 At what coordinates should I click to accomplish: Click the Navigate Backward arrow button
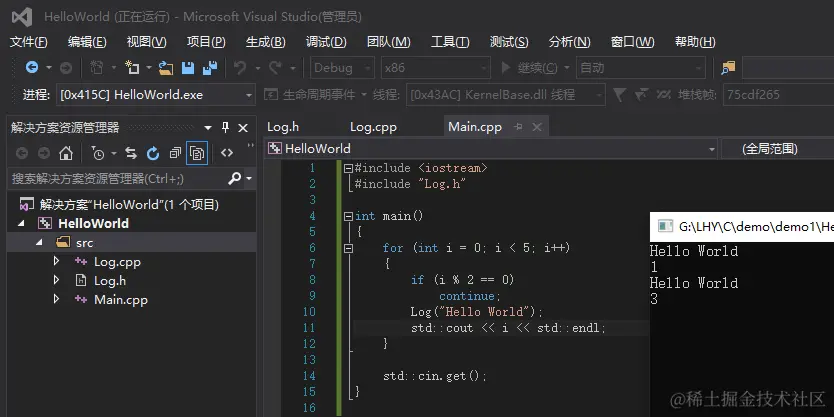[x=32, y=68]
